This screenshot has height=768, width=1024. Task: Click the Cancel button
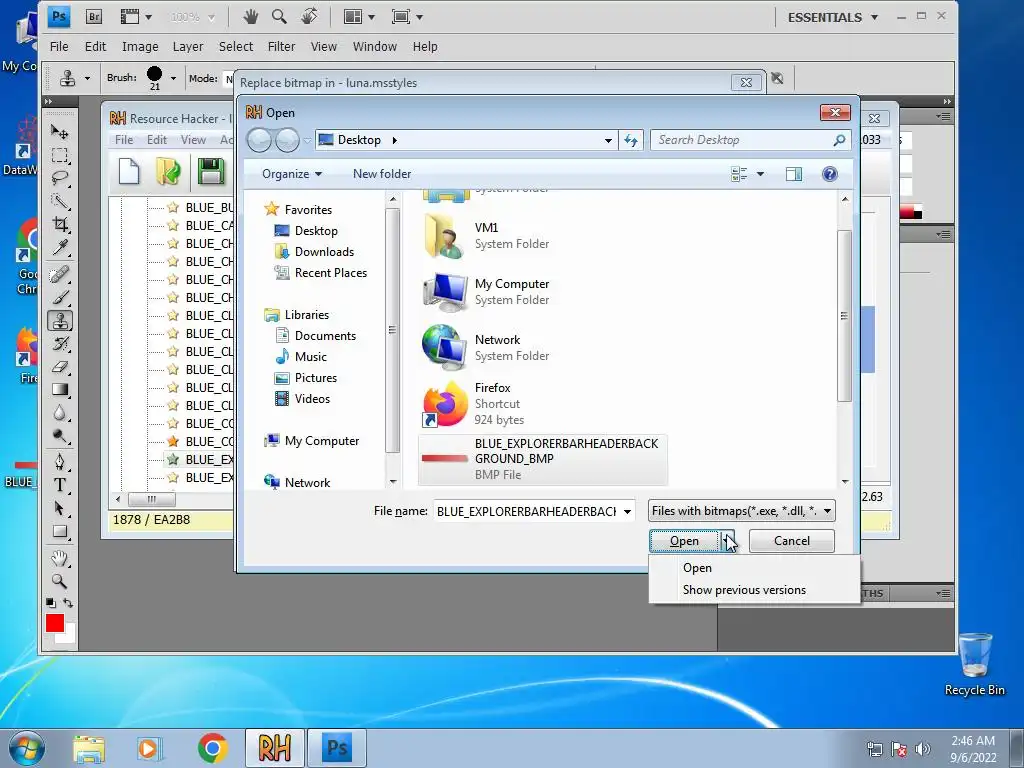point(792,541)
